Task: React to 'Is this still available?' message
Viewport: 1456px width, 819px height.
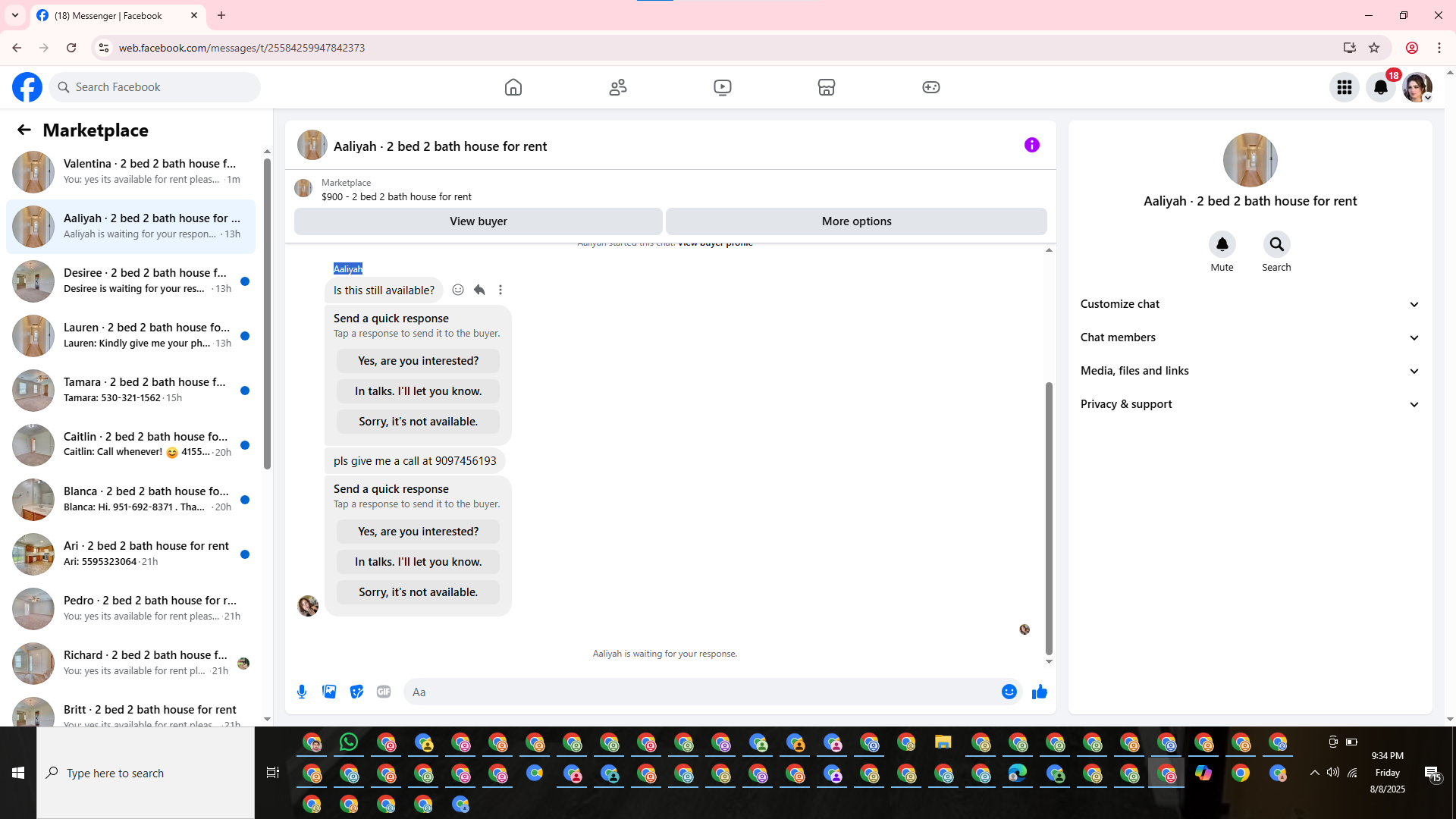Action: coord(458,290)
